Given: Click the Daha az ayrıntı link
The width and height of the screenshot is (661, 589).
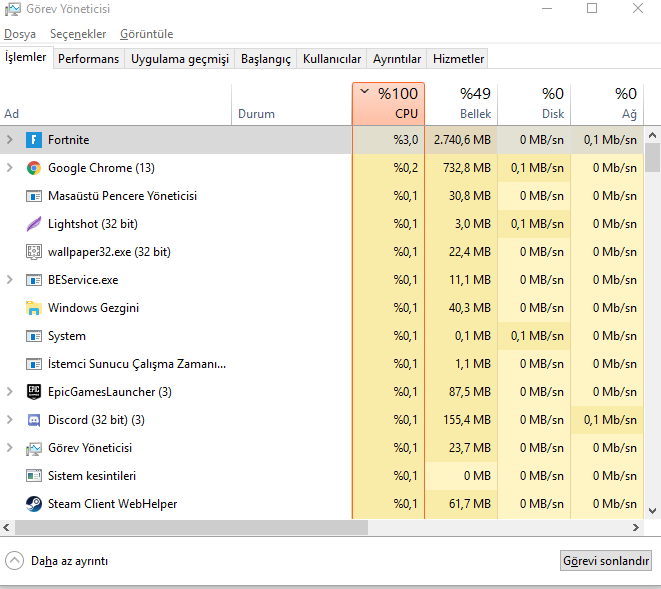Looking at the screenshot, I should coord(70,561).
